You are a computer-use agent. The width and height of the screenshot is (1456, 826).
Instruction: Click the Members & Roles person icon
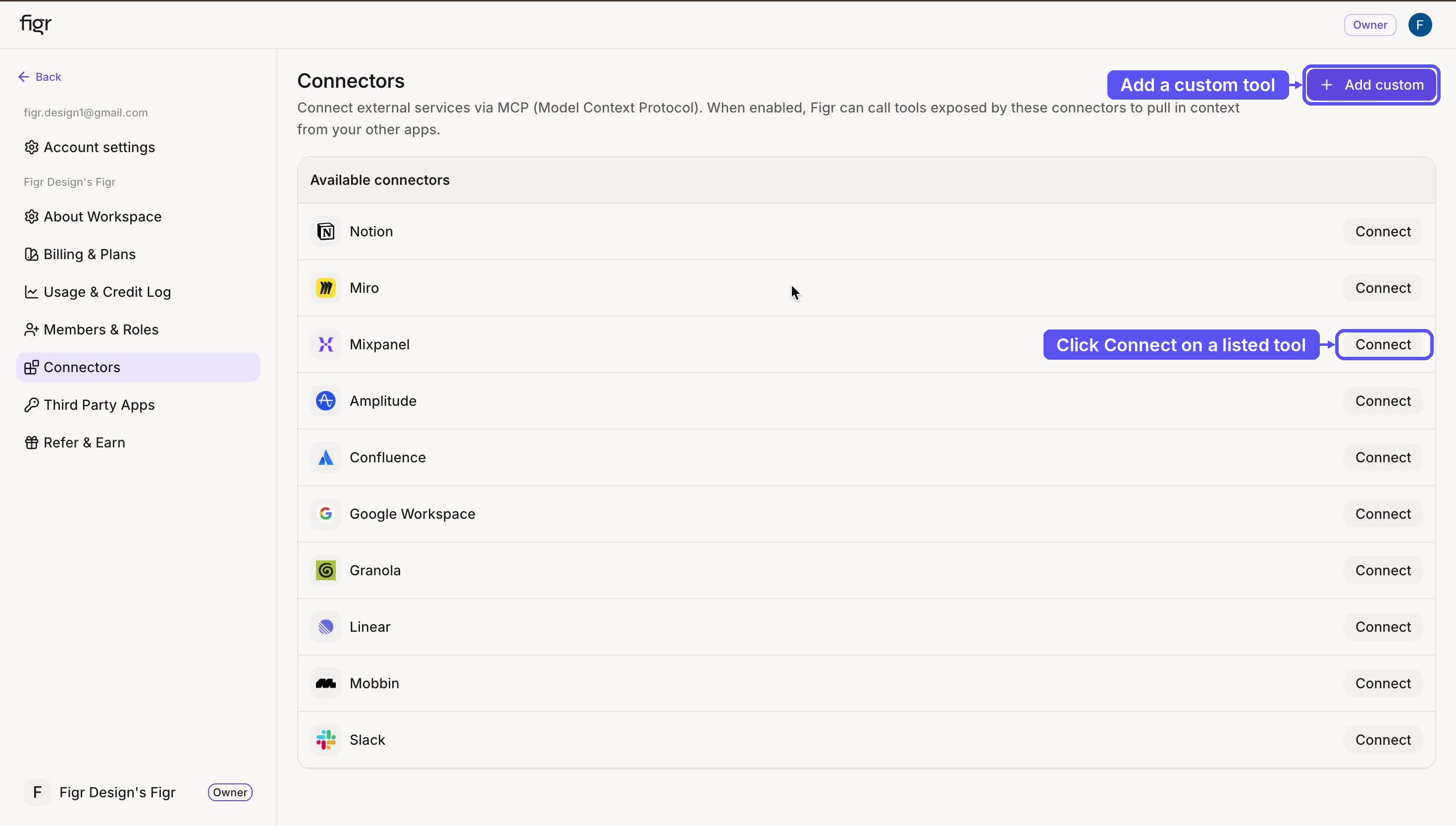click(31, 330)
